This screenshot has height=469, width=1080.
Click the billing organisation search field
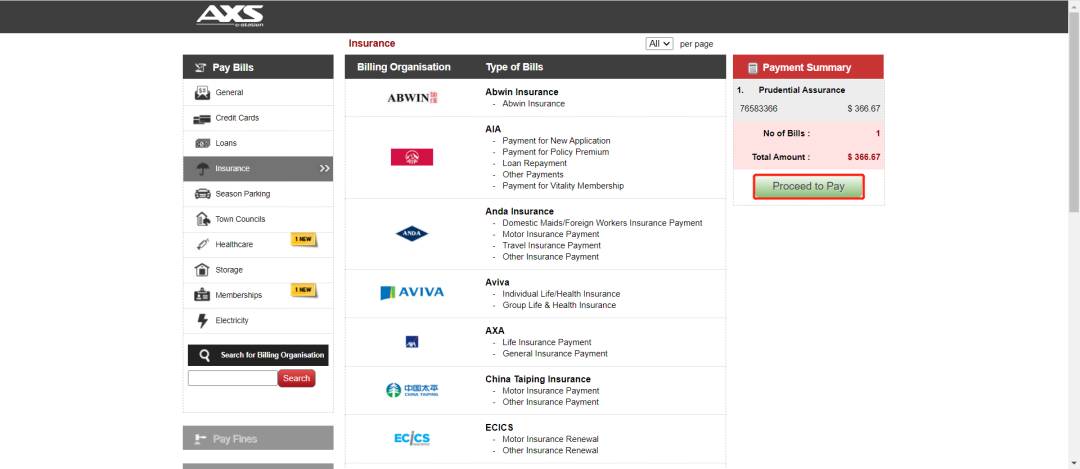coord(232,379)
